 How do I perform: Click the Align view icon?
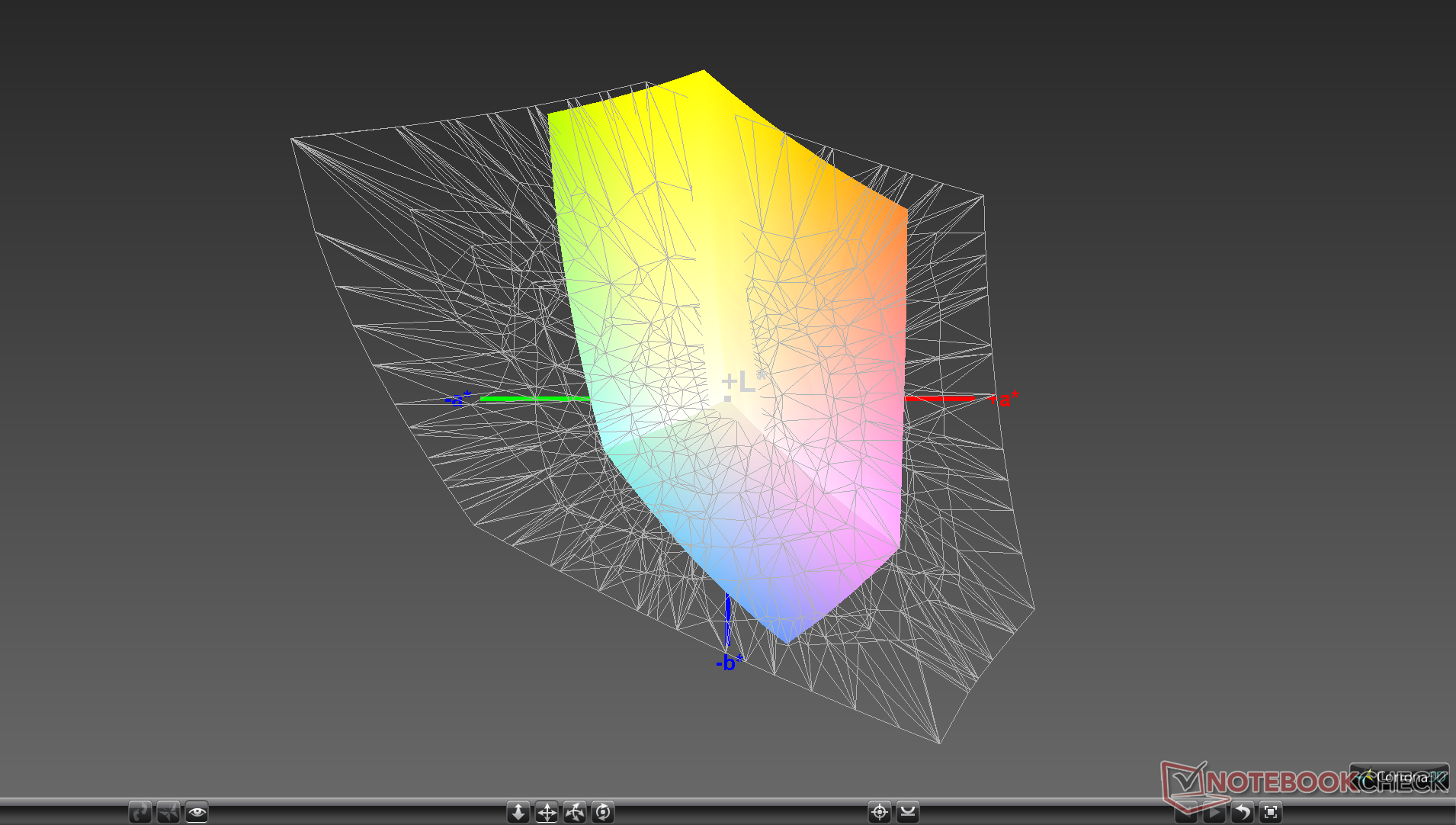coord(908,812)
